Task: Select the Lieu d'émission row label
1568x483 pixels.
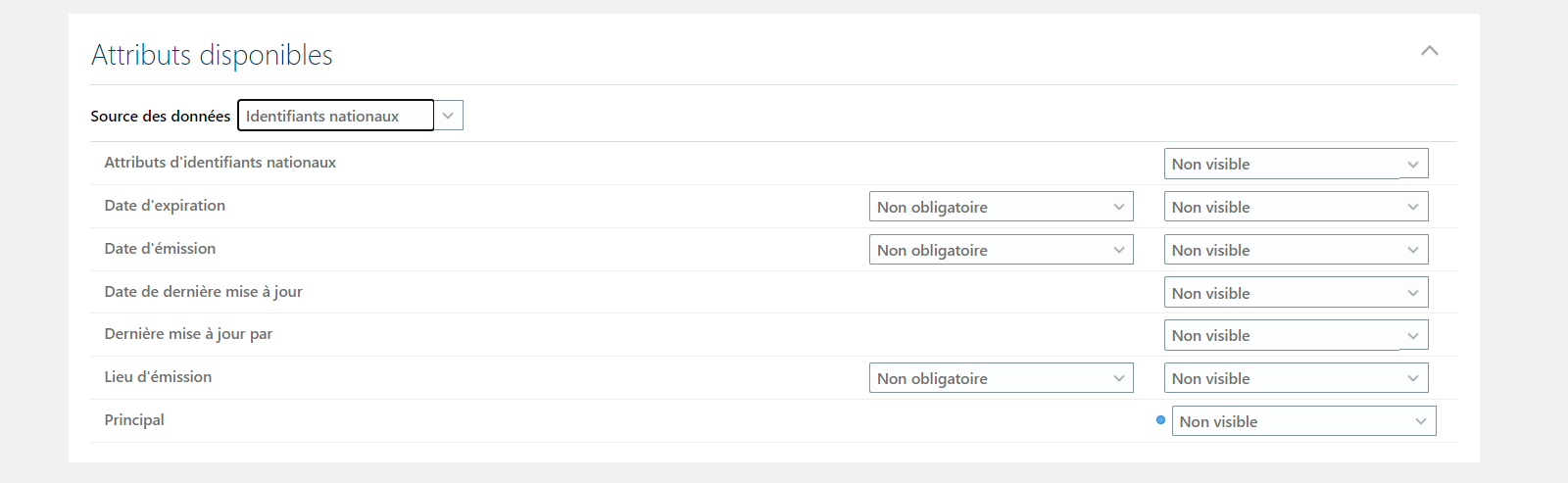Action: coord(158,377)
